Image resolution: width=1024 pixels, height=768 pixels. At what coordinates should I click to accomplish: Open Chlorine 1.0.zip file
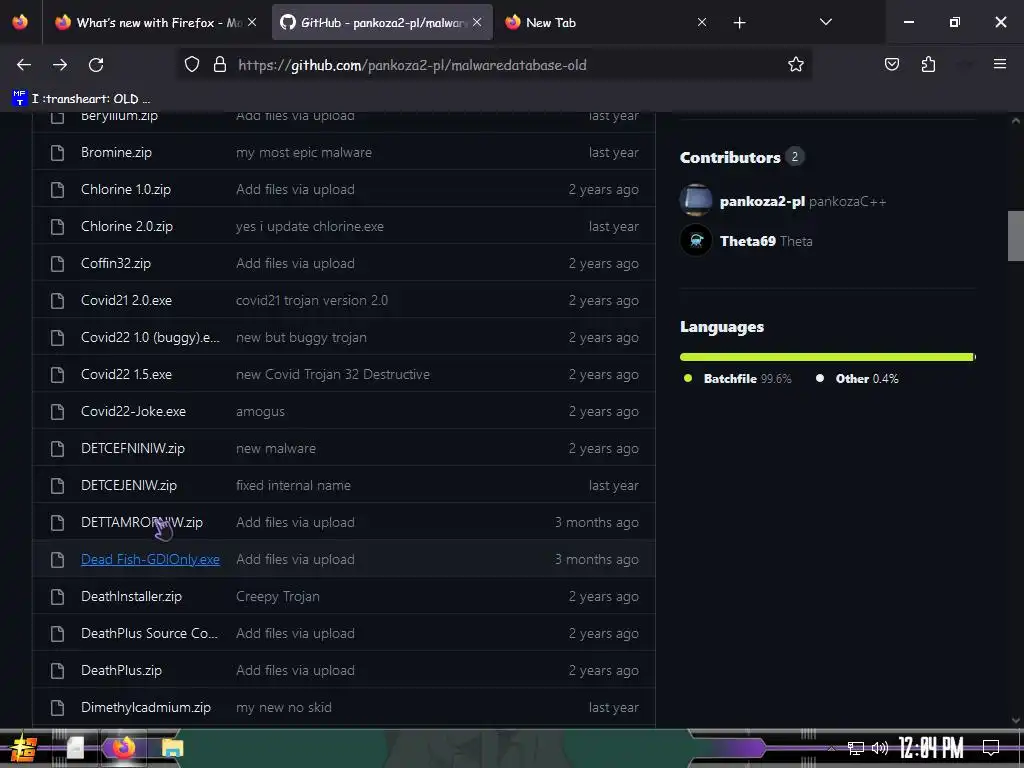point(126,189)
